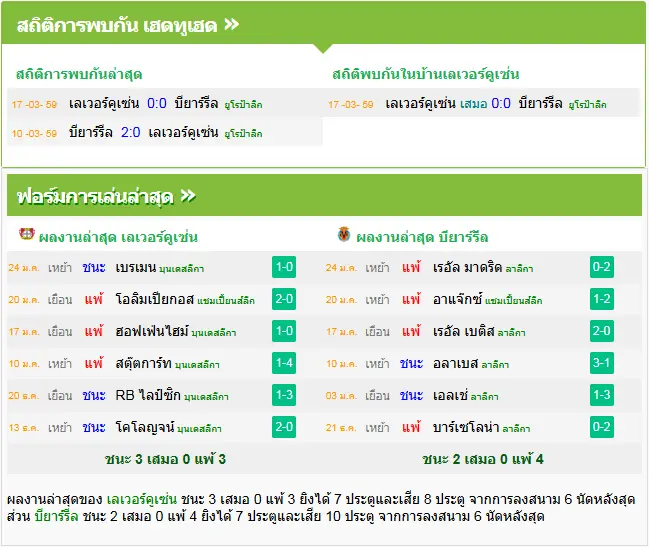The width and height of the screenshot is (649, 547).
Task: Click the 0-2 score badge for เรอัล มาดริด
Action: (601, 267)
